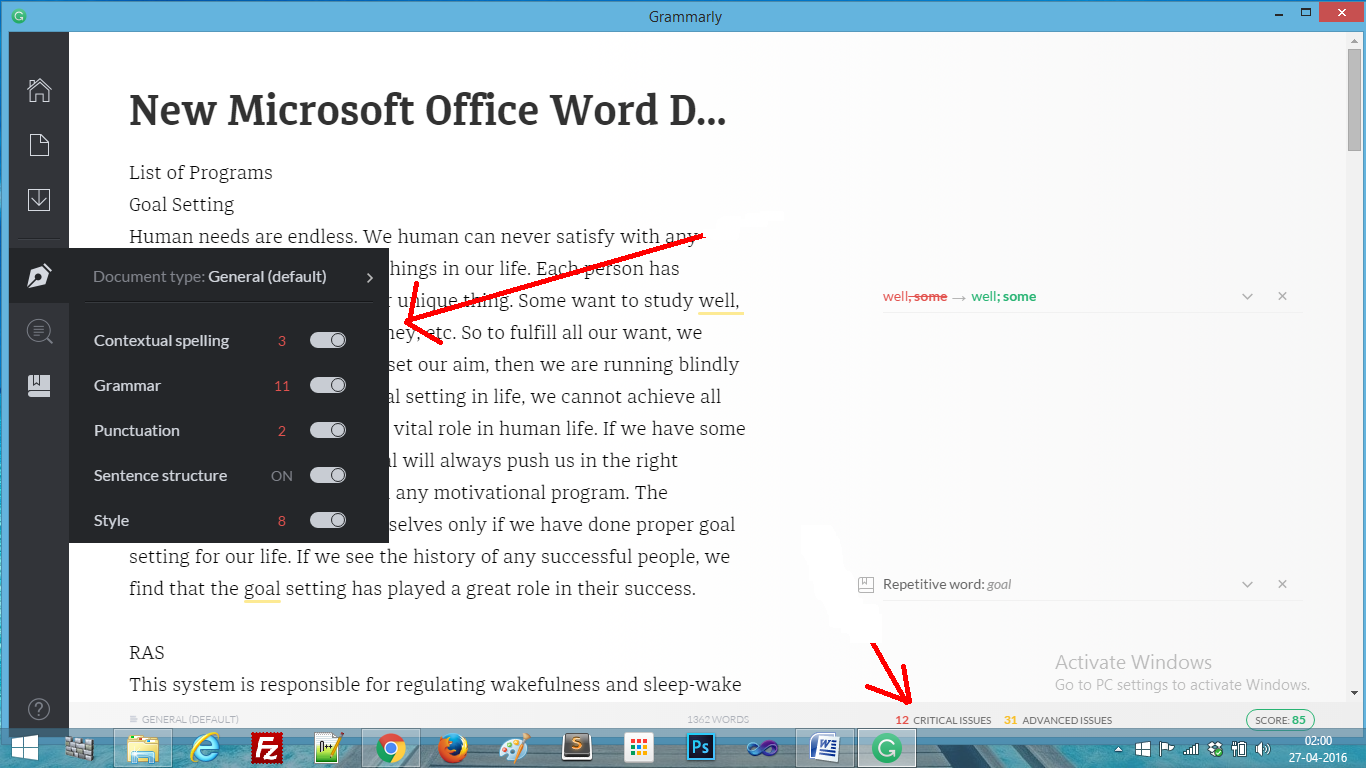Click the Grammarly taskbar icon
1366x768 pixels.
(x=886, y=748)
